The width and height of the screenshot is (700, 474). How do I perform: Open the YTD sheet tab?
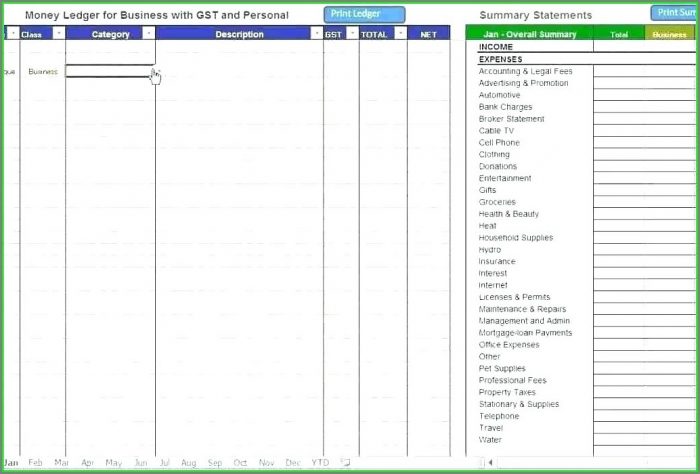320,463
